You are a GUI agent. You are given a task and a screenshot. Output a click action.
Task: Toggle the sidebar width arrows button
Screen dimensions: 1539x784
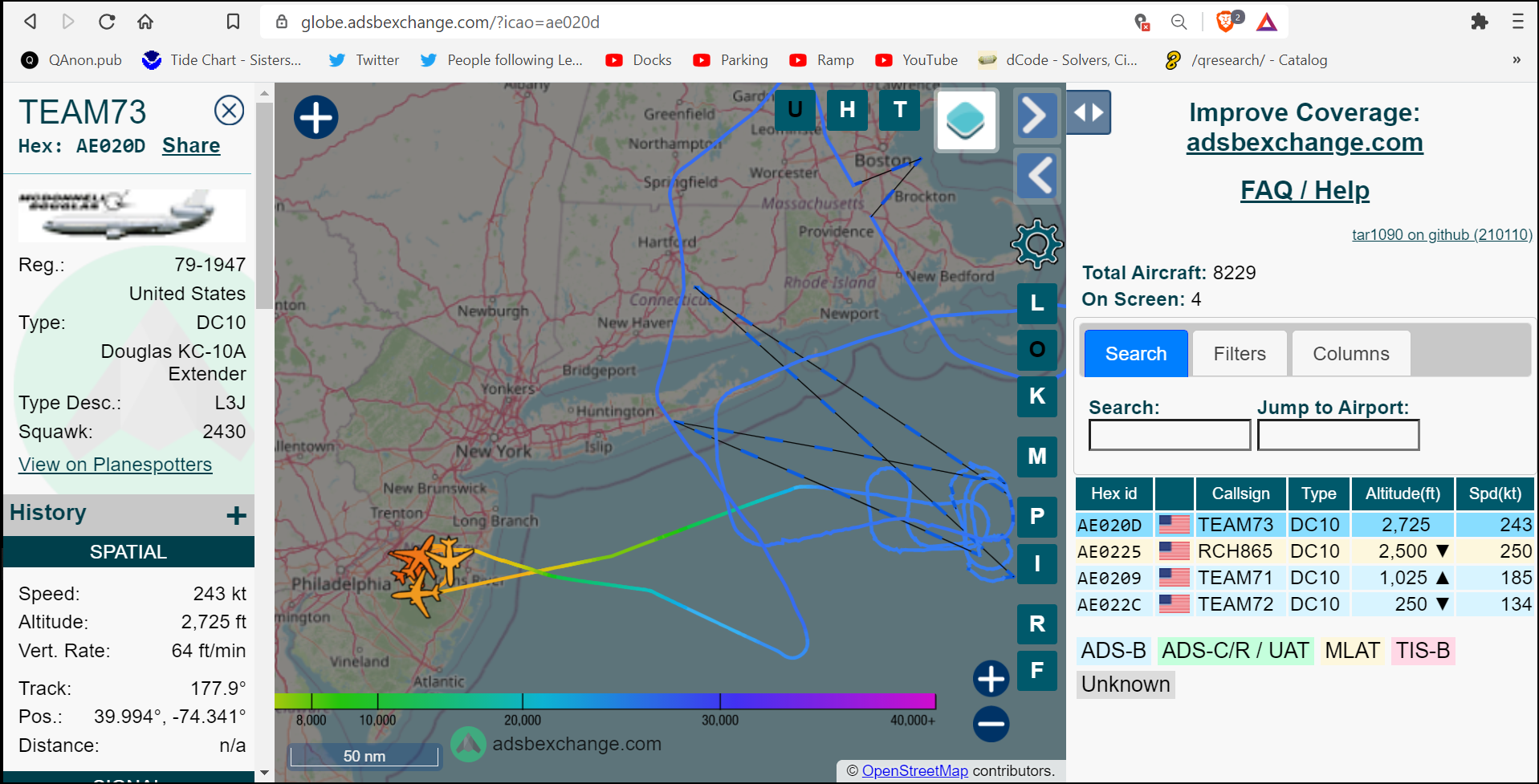[1089, 112]
